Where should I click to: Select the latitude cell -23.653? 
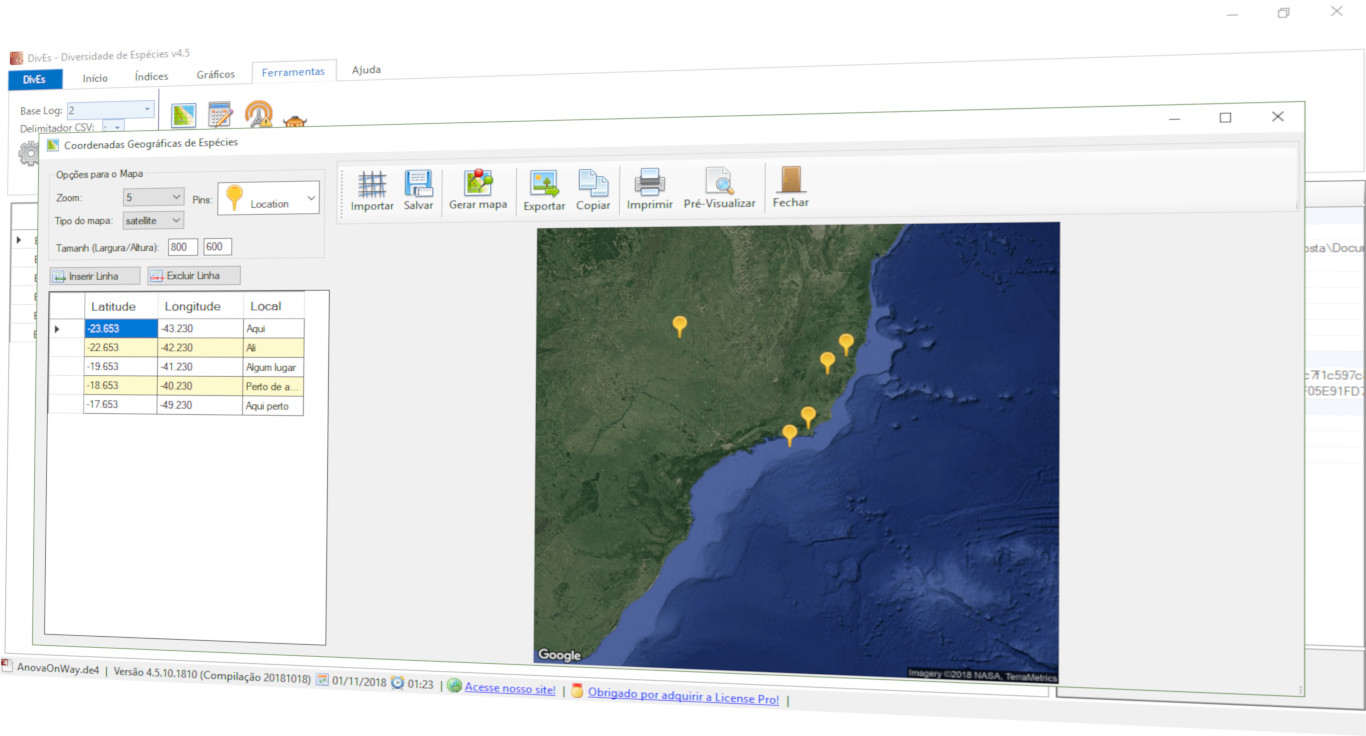click(x=121, y=329)
